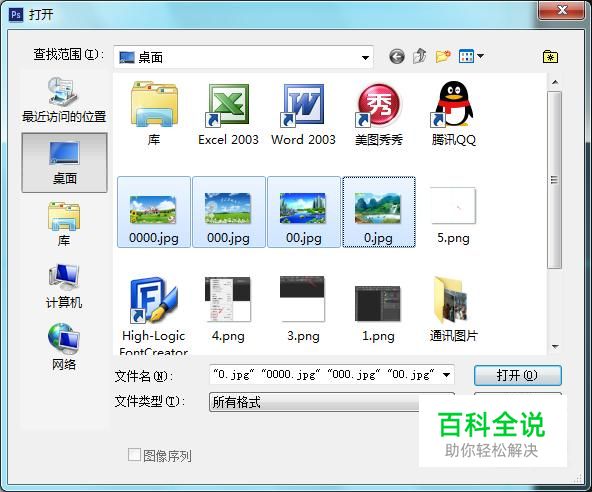Open Recent Places in sidebar
This screenshot has height=492, width=592.
64,100
